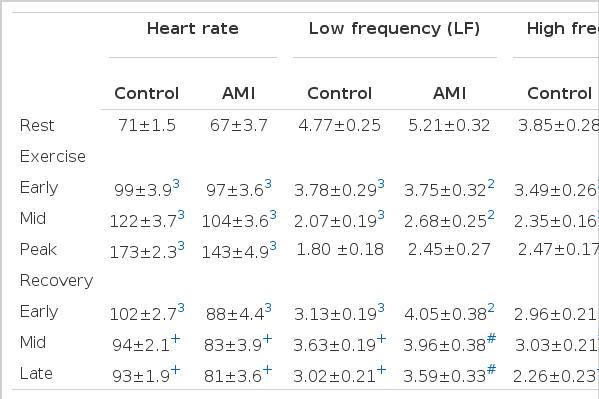The height and width of the screenshot is (399, 599).
Task: Click the Exercise section label
Action: (x=53, y=156)
